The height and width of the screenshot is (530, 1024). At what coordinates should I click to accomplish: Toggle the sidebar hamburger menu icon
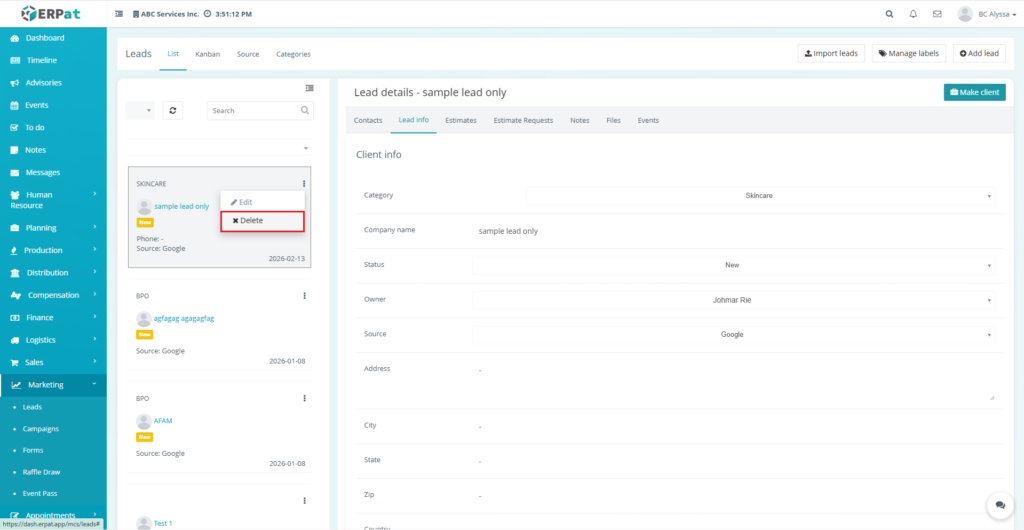120,14
